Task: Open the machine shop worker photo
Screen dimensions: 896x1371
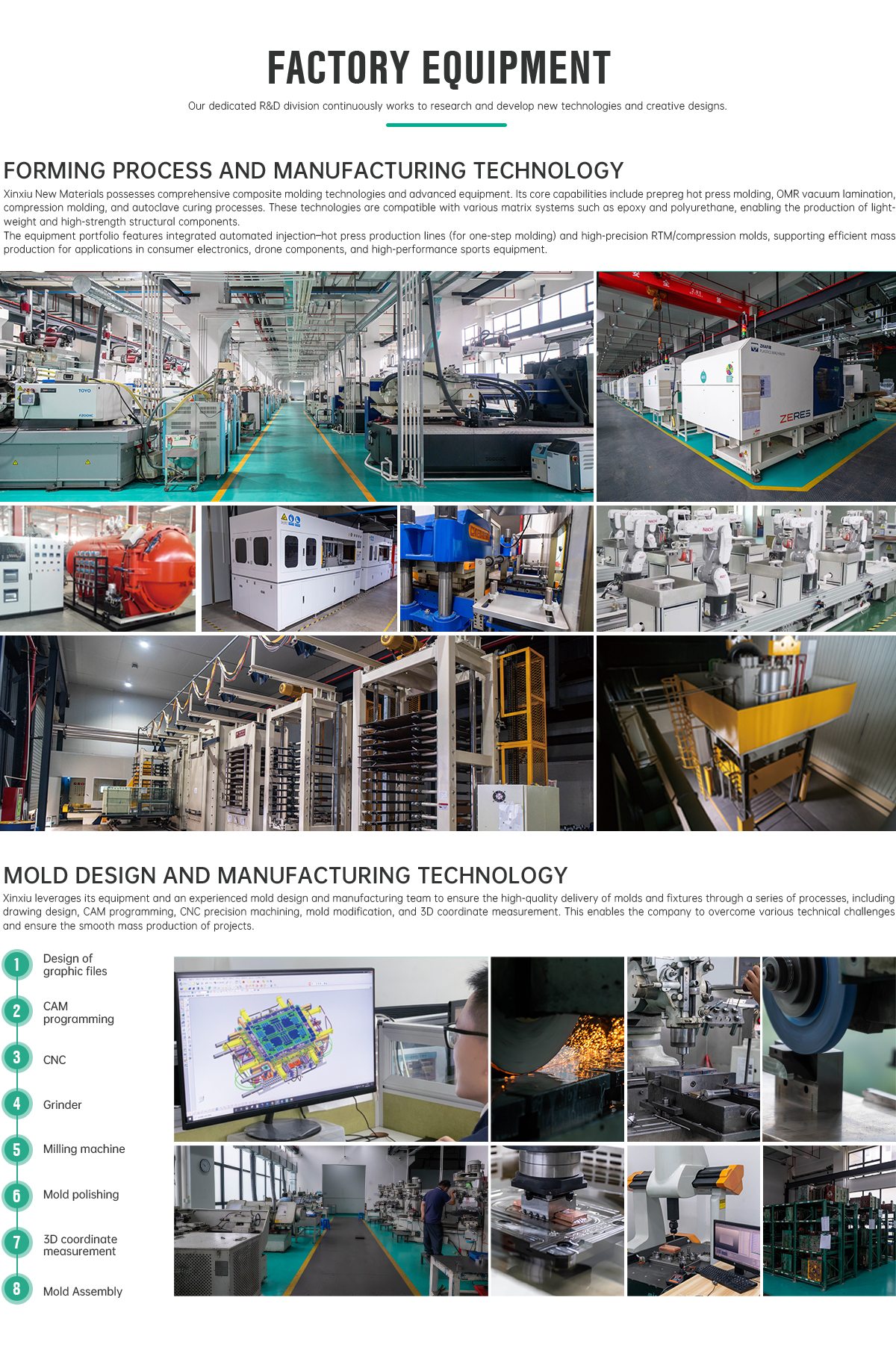Action: click(331, 1221)
